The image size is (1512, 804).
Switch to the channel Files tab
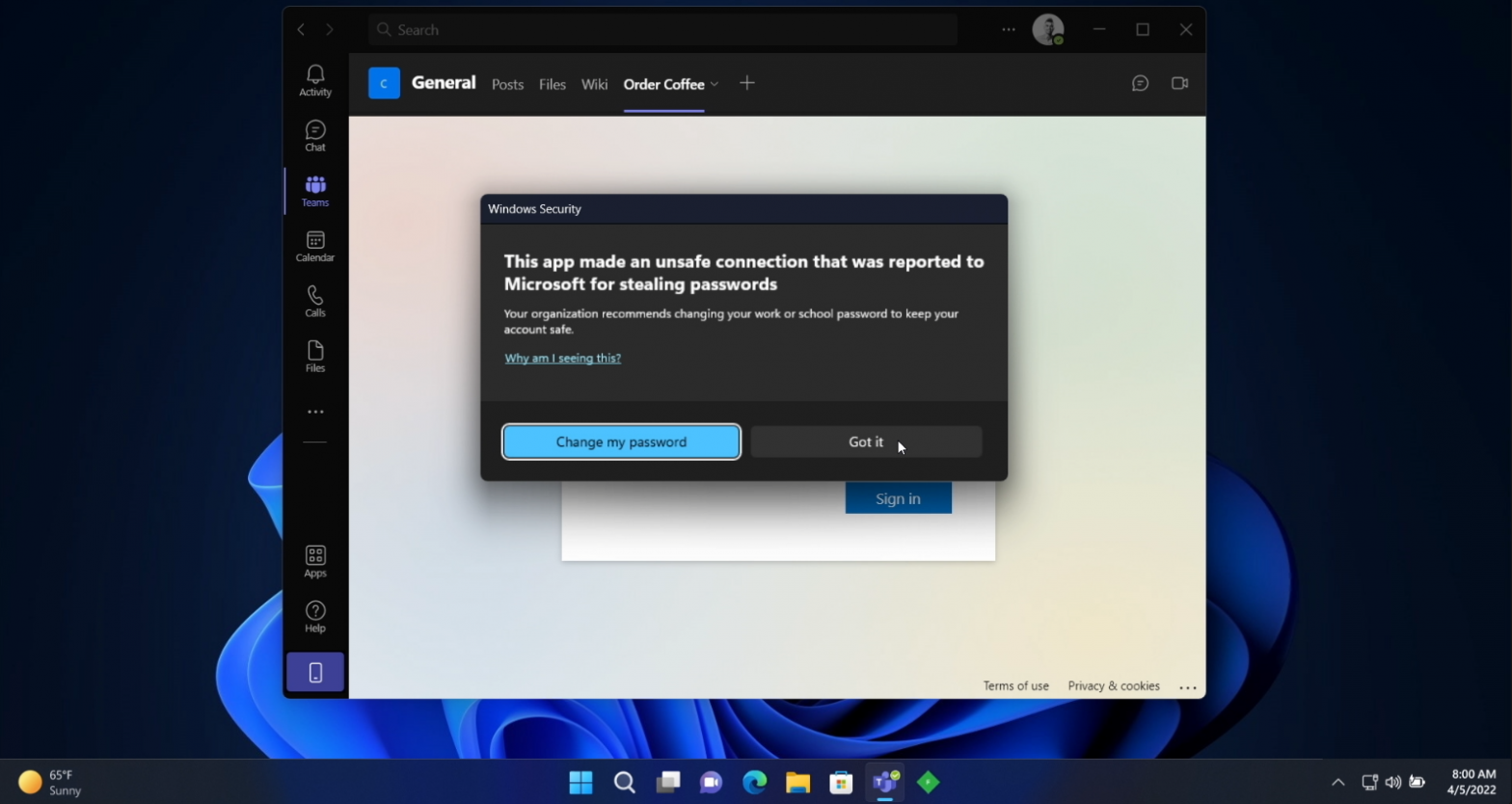click(x=553, y=85)
